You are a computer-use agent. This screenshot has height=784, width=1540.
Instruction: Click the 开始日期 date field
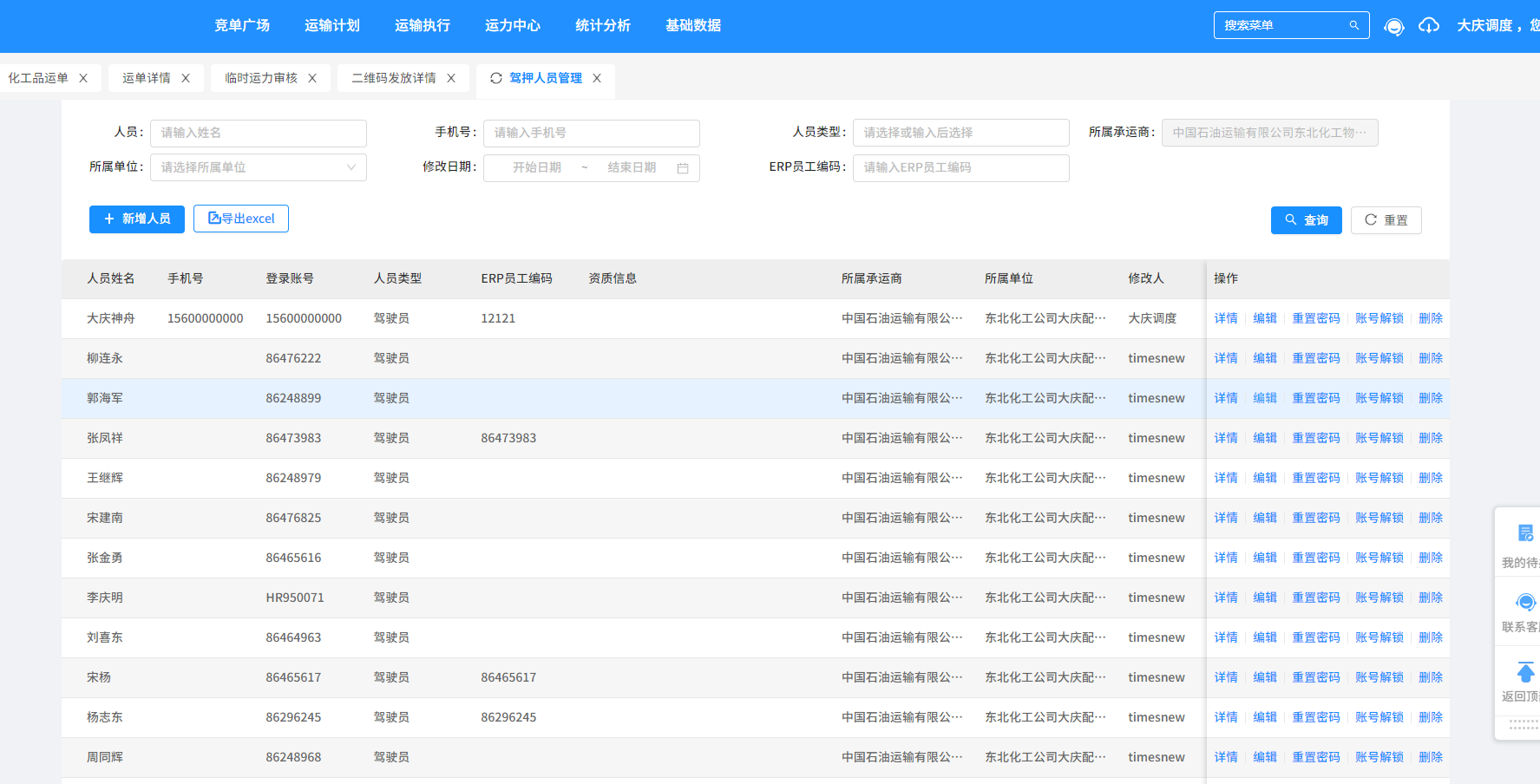click(x=537, y=168)
